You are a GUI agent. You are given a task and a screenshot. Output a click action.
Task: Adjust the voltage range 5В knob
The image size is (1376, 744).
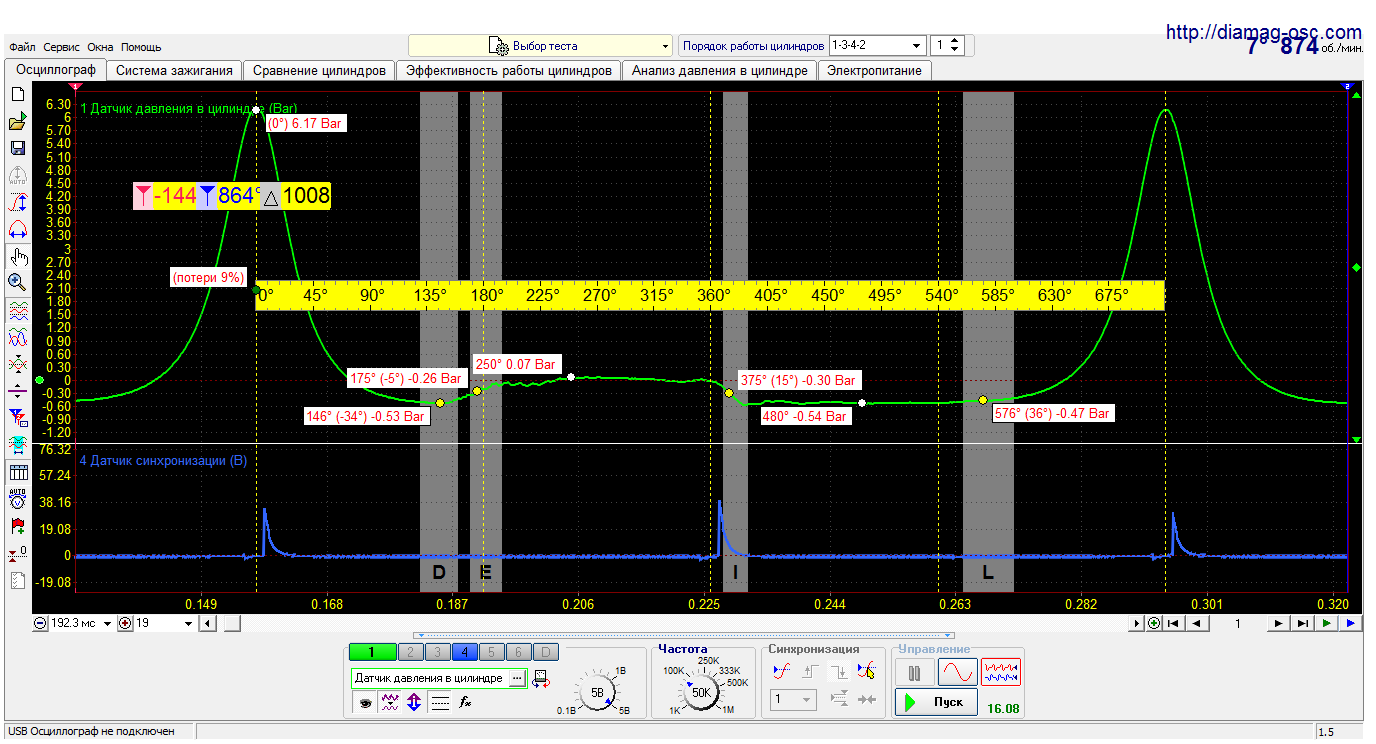598,692
